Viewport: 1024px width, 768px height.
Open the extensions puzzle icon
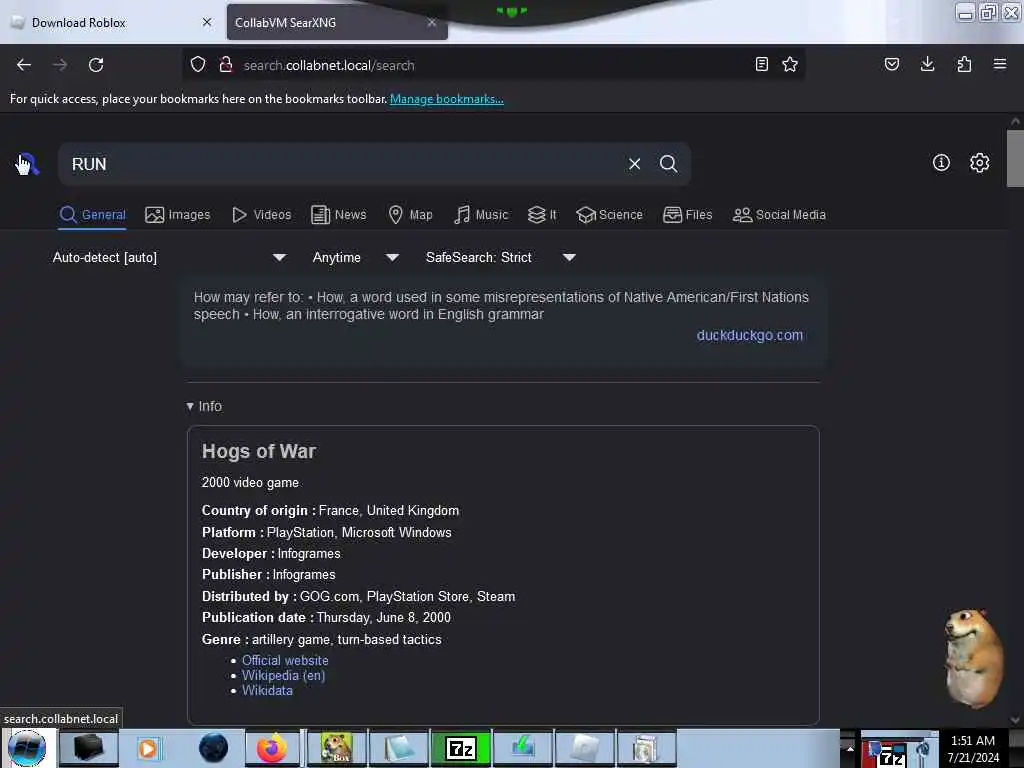pyautogui.click(x=964, y=65)
